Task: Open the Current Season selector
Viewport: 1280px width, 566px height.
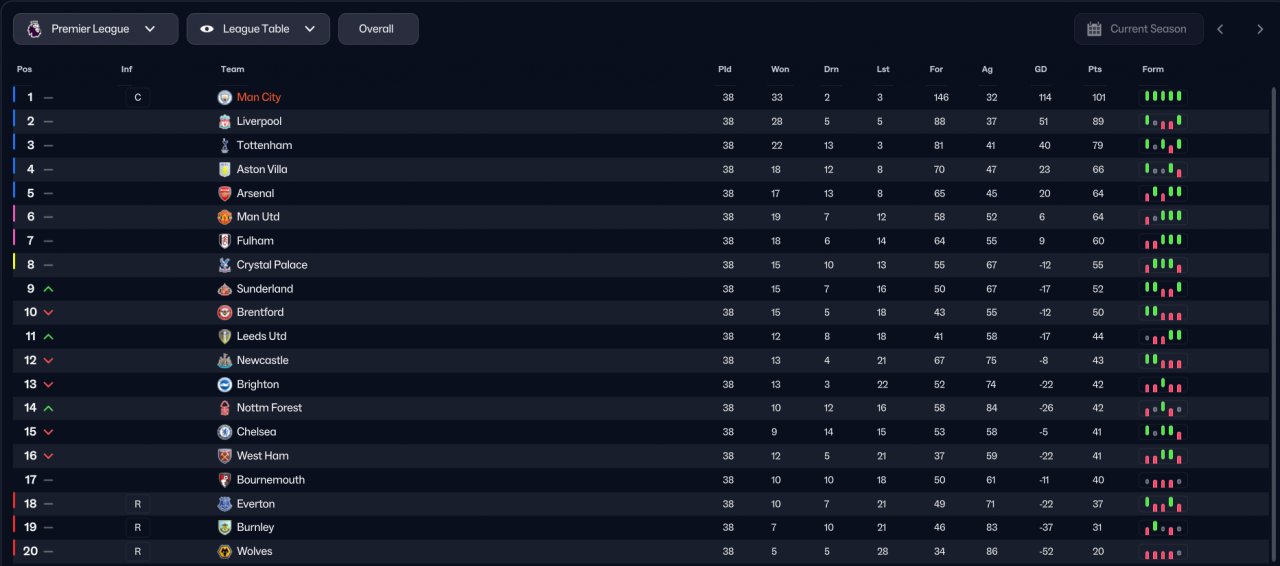Action: [1137, 29]
